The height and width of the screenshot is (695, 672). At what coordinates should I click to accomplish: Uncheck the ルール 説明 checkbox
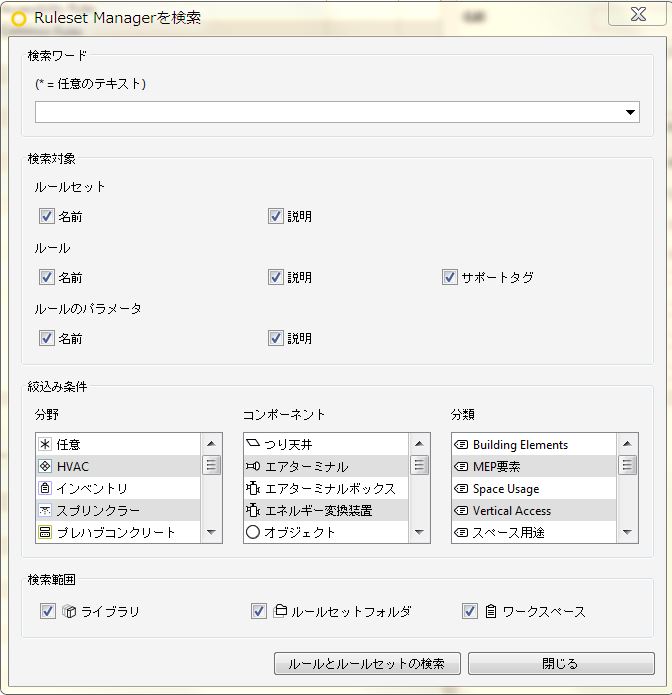275,277
